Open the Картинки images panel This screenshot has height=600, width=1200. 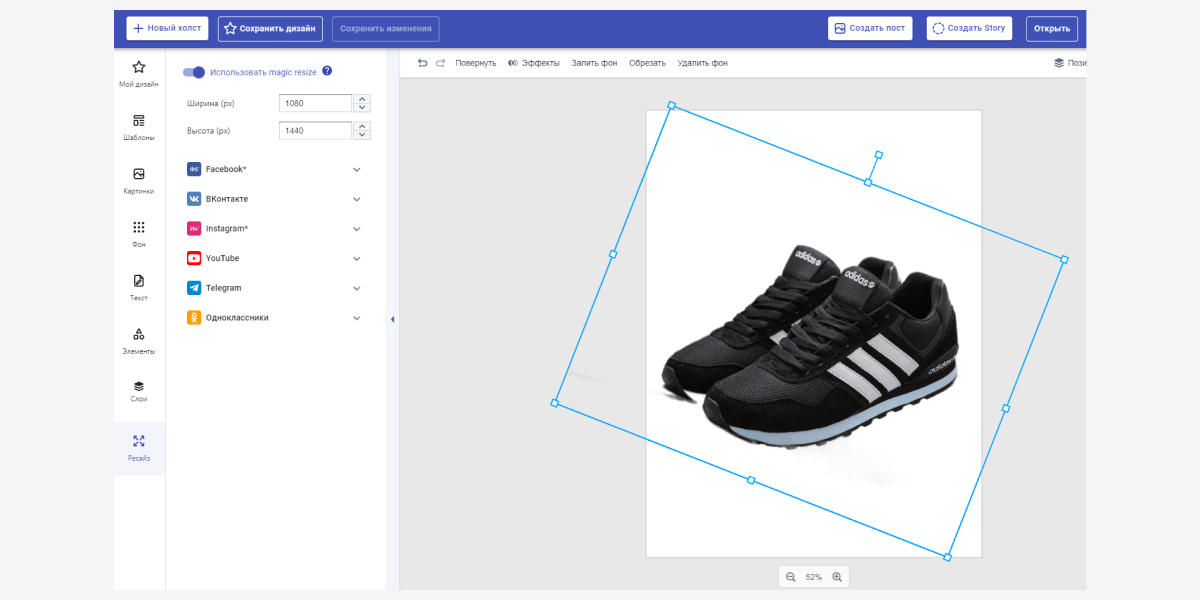(x=139, y=181)
